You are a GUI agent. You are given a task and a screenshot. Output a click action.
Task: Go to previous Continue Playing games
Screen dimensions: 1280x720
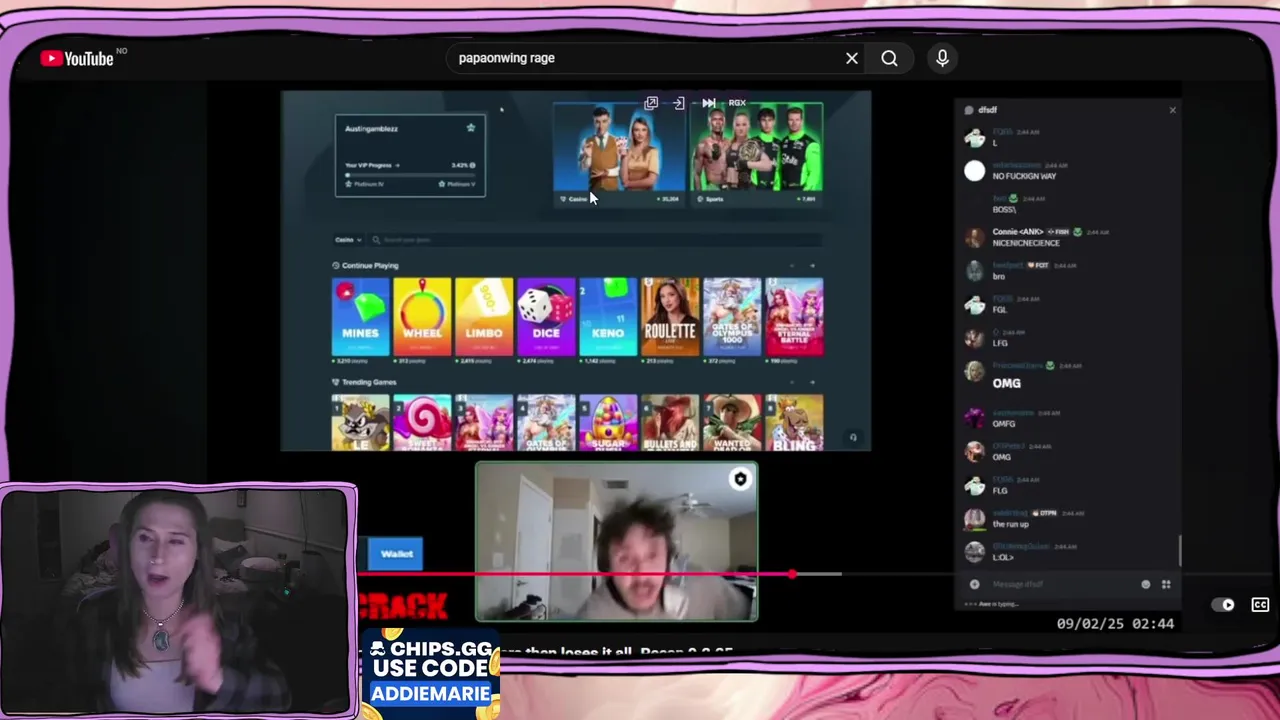pyautogui.click(x=792, y=266)
